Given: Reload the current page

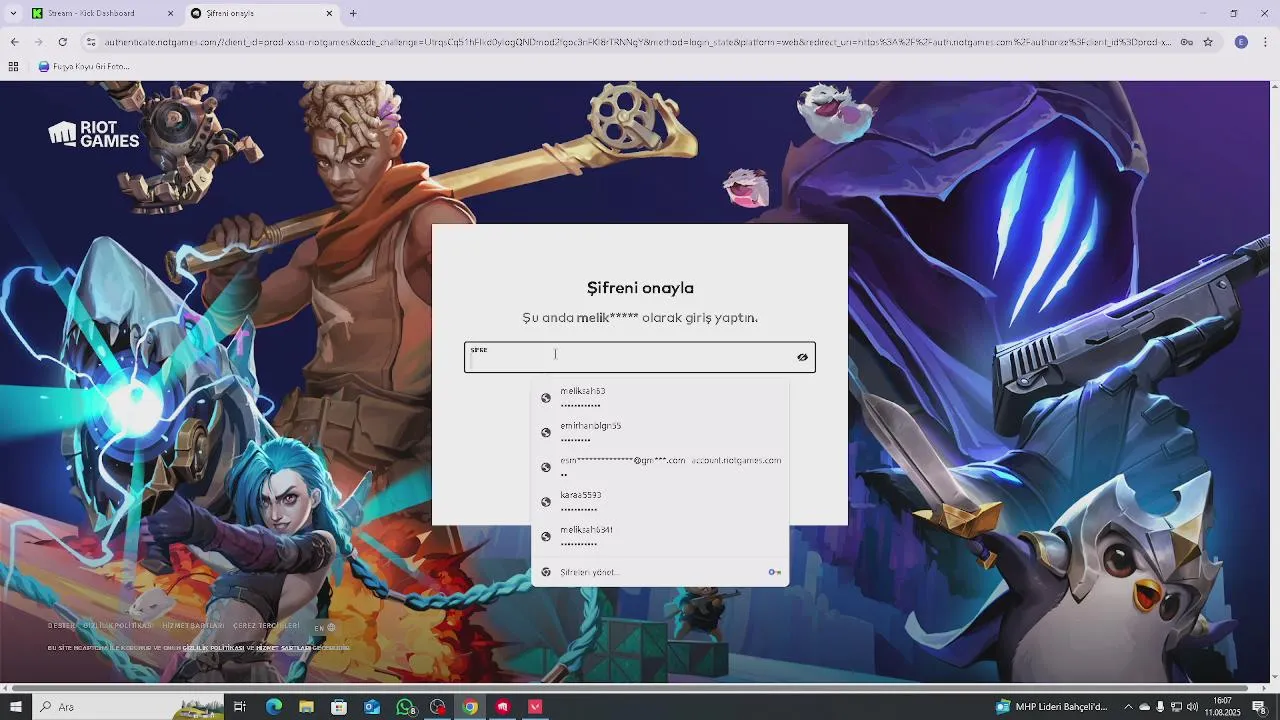Looking at the screenshot, I should [62, 42].
